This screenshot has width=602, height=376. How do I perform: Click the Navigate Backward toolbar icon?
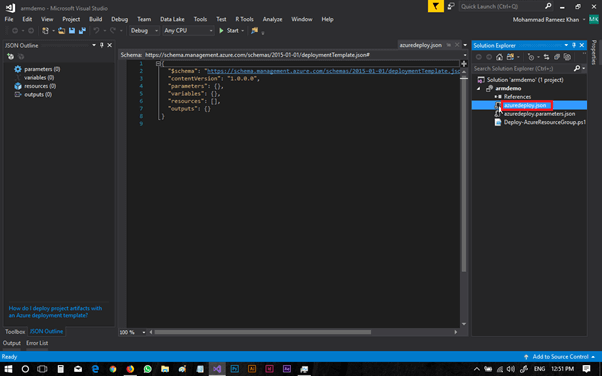point(15,31)
